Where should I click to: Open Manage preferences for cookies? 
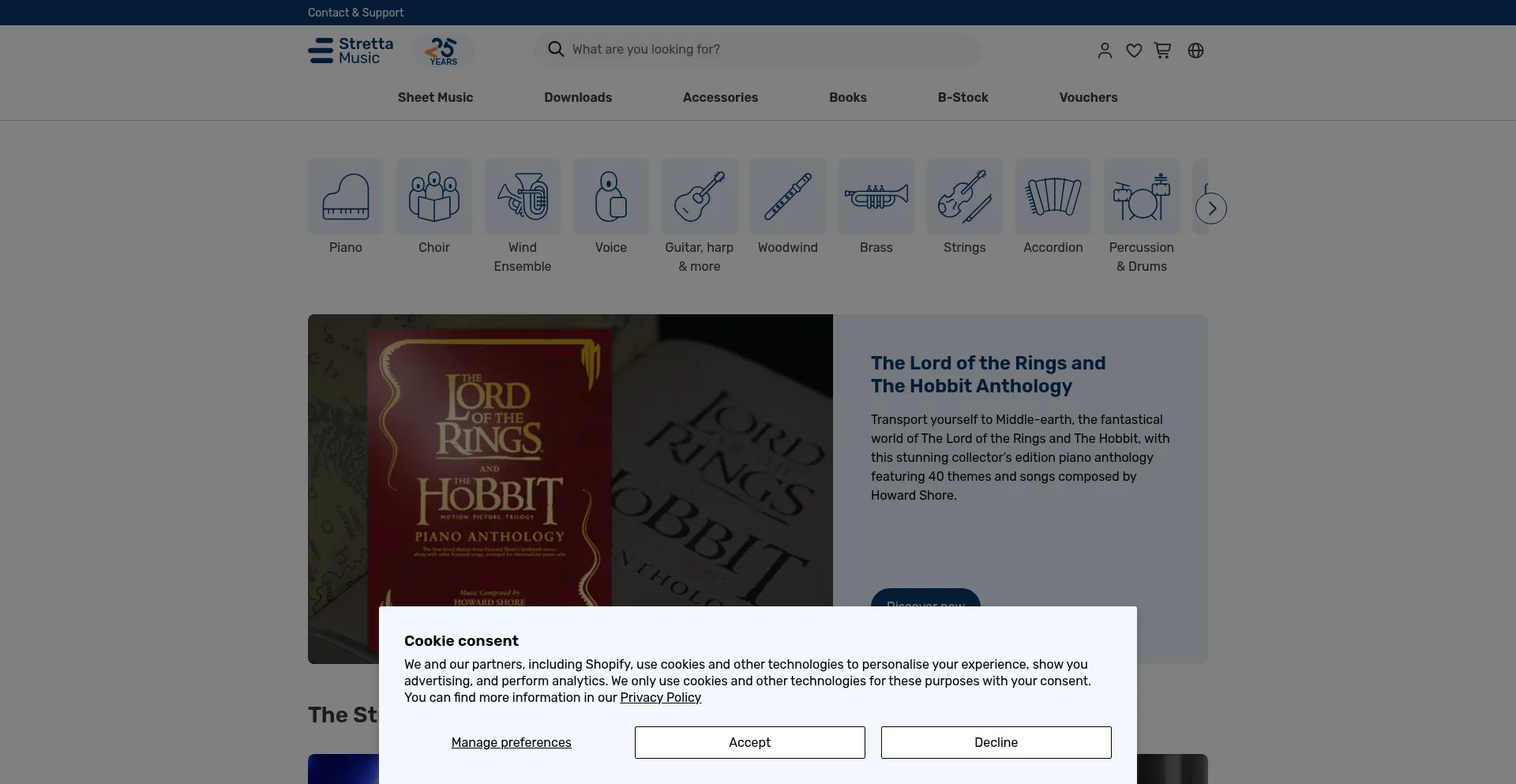coord(512,742)
